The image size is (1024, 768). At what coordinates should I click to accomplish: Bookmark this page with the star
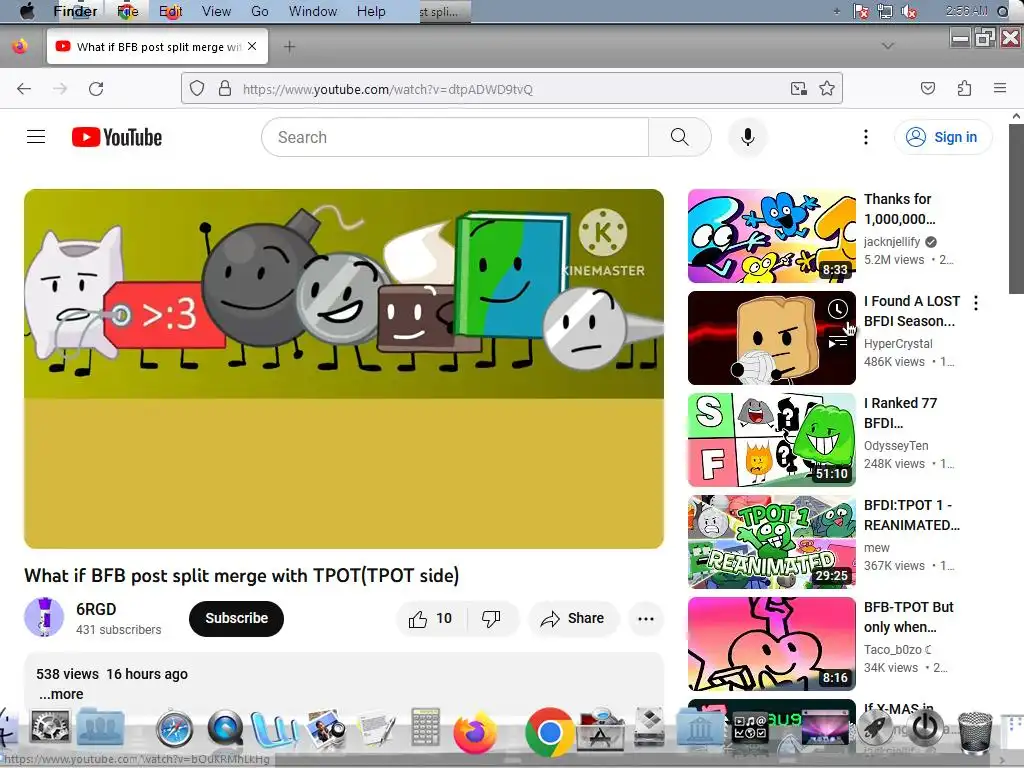pyautogui.click(x=827, y=88)
